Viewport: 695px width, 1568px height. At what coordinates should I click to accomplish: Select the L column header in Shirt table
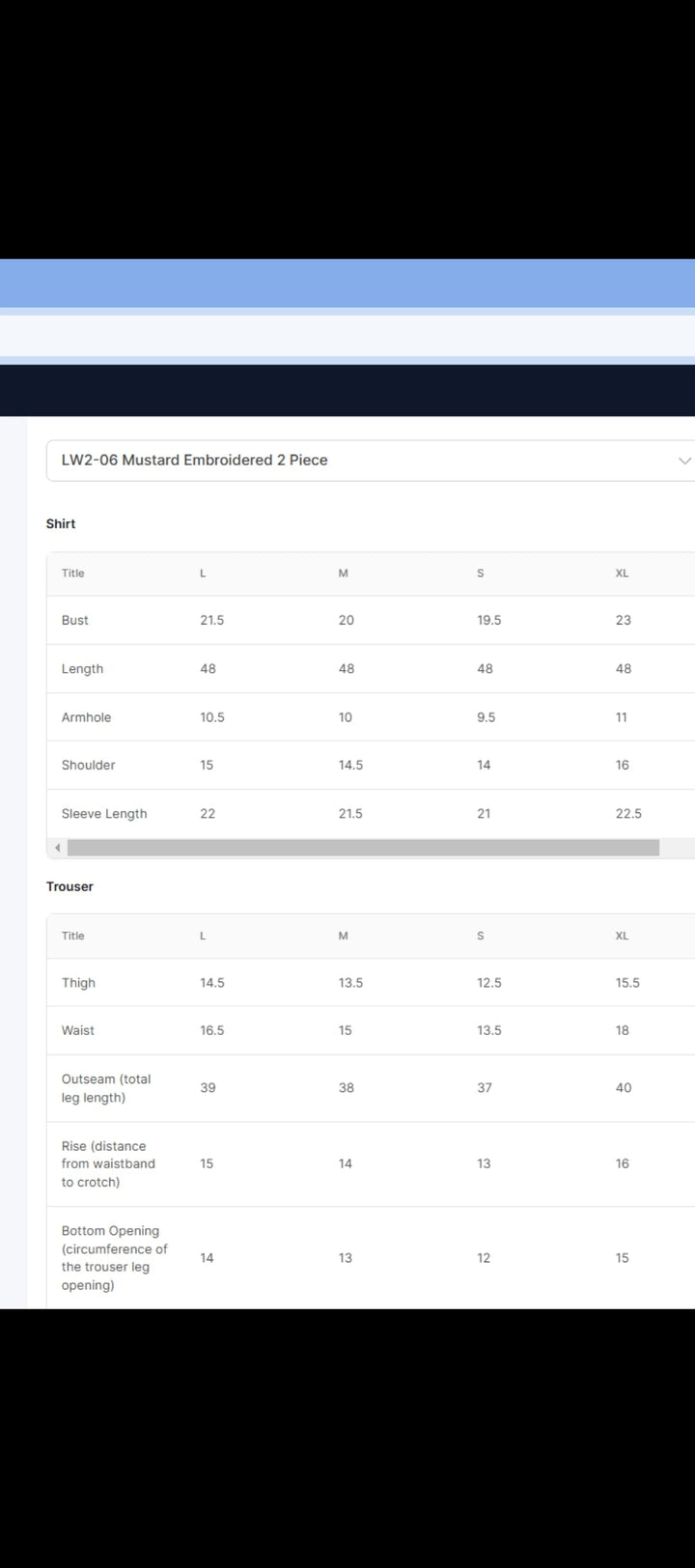pyautogui.click(x=203, y=574)
